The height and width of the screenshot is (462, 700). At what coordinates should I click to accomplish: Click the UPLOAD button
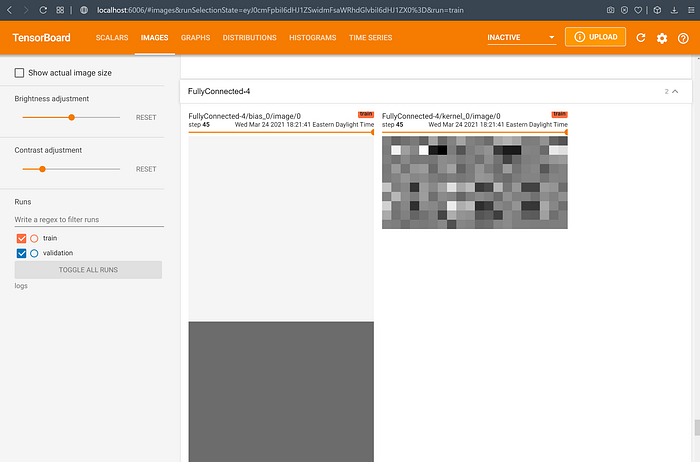[595, 37]
